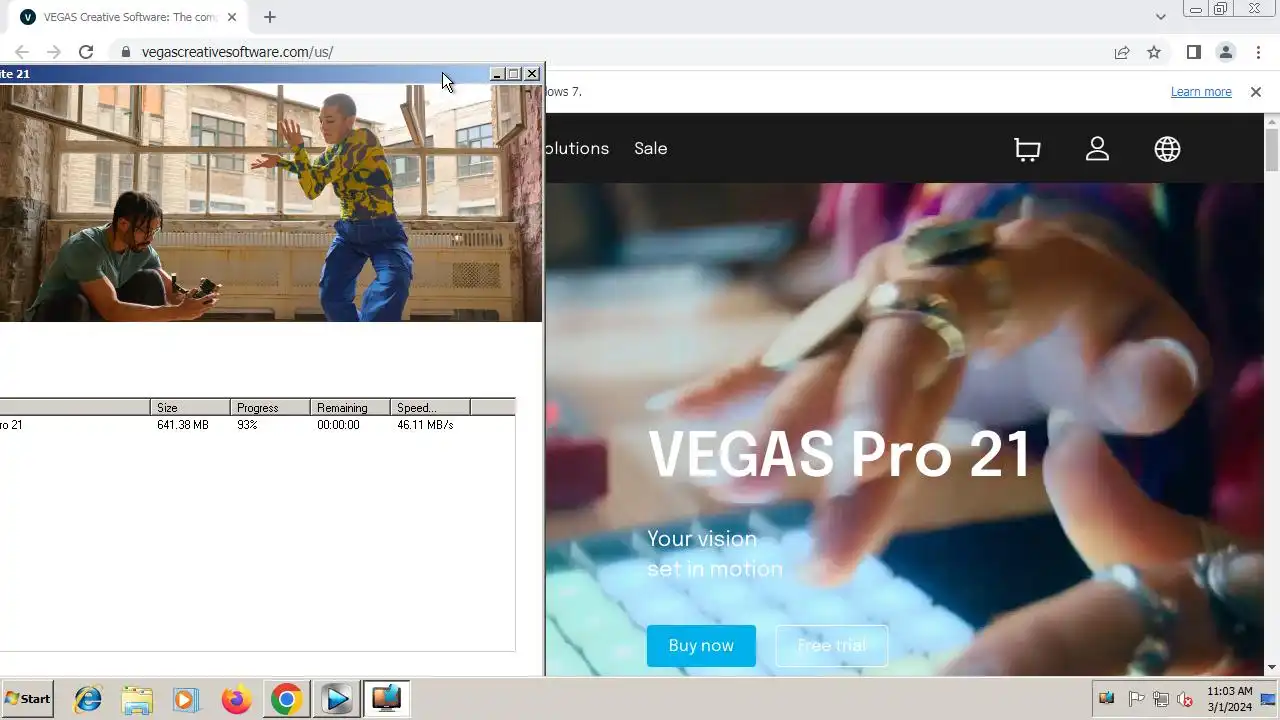Click the installer dancer promo image
The image size is (1280, 720).
[x=271, y=203]
